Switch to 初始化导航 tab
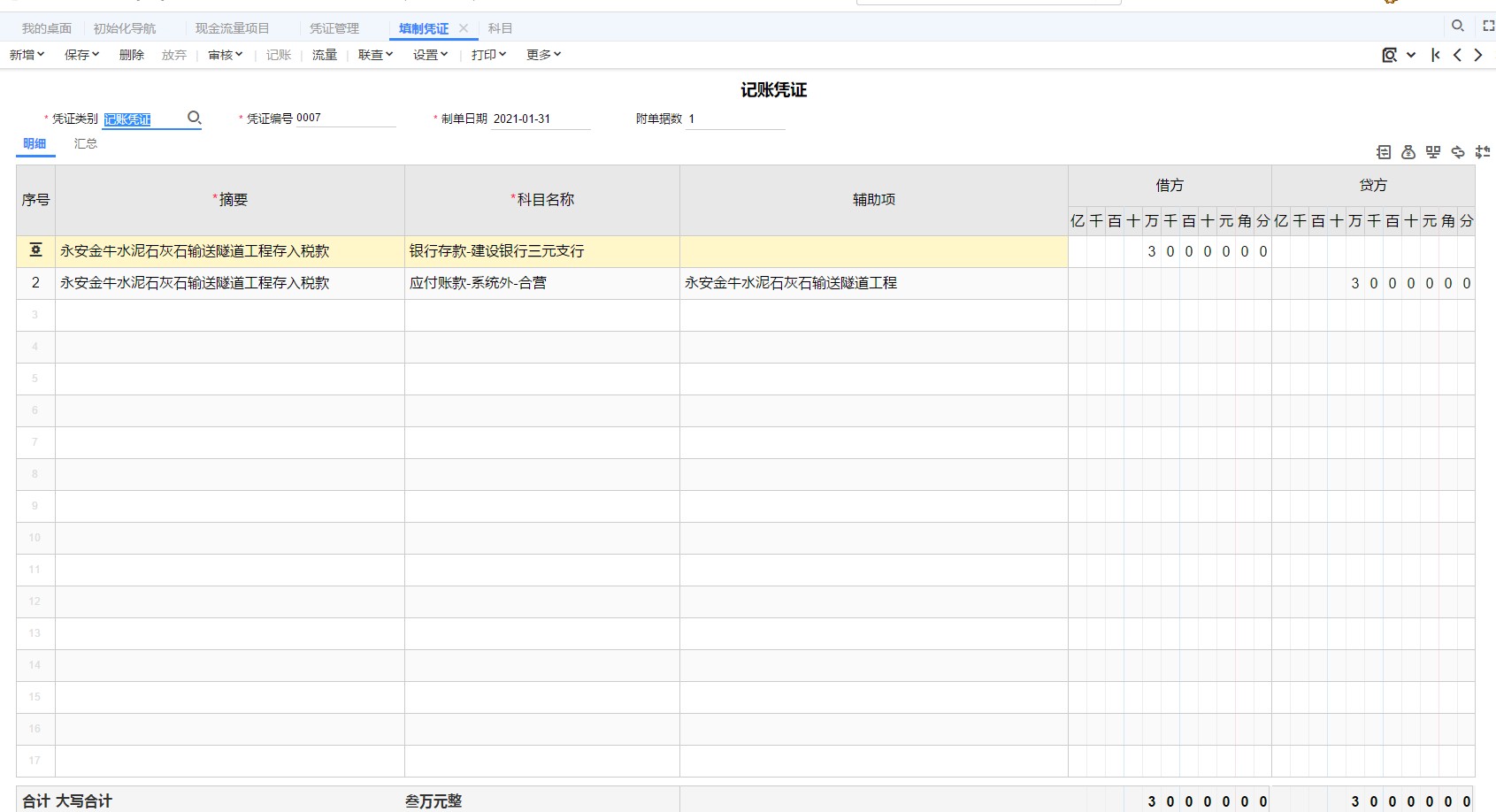 (125, 28)
